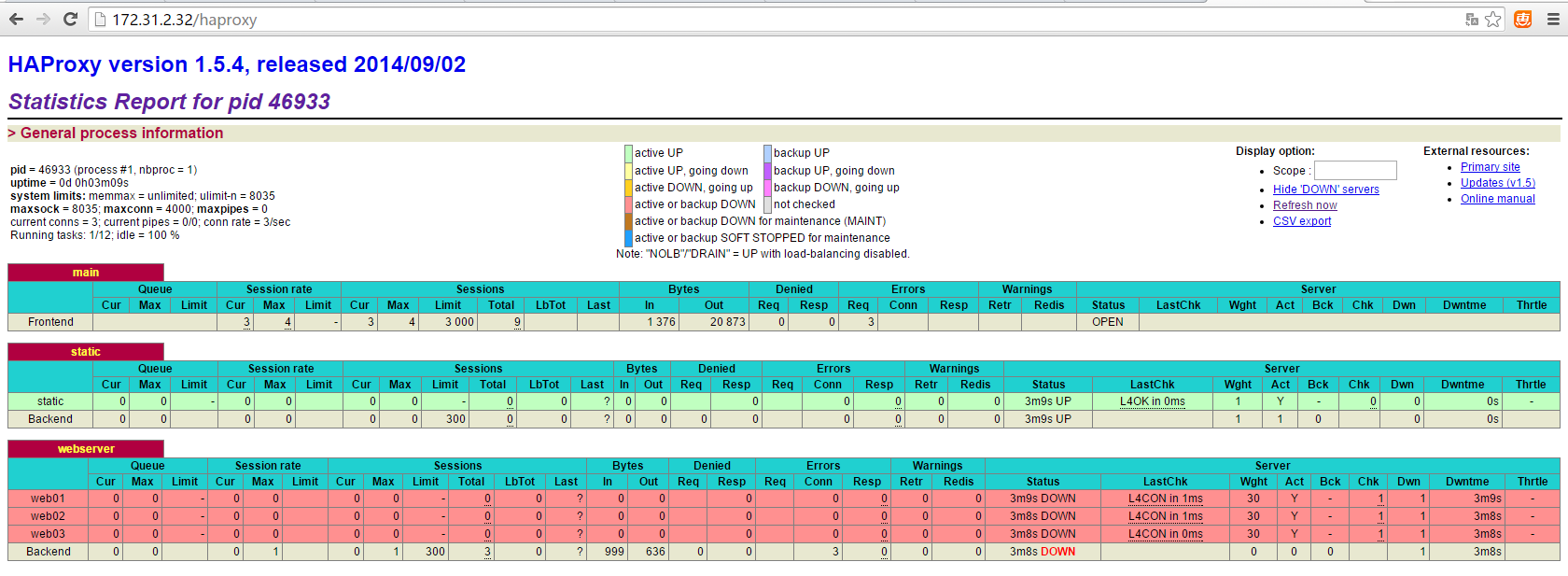Click the web03 server row label
1568x576 pixels.
pyautogui.click(x=48, y=534)
